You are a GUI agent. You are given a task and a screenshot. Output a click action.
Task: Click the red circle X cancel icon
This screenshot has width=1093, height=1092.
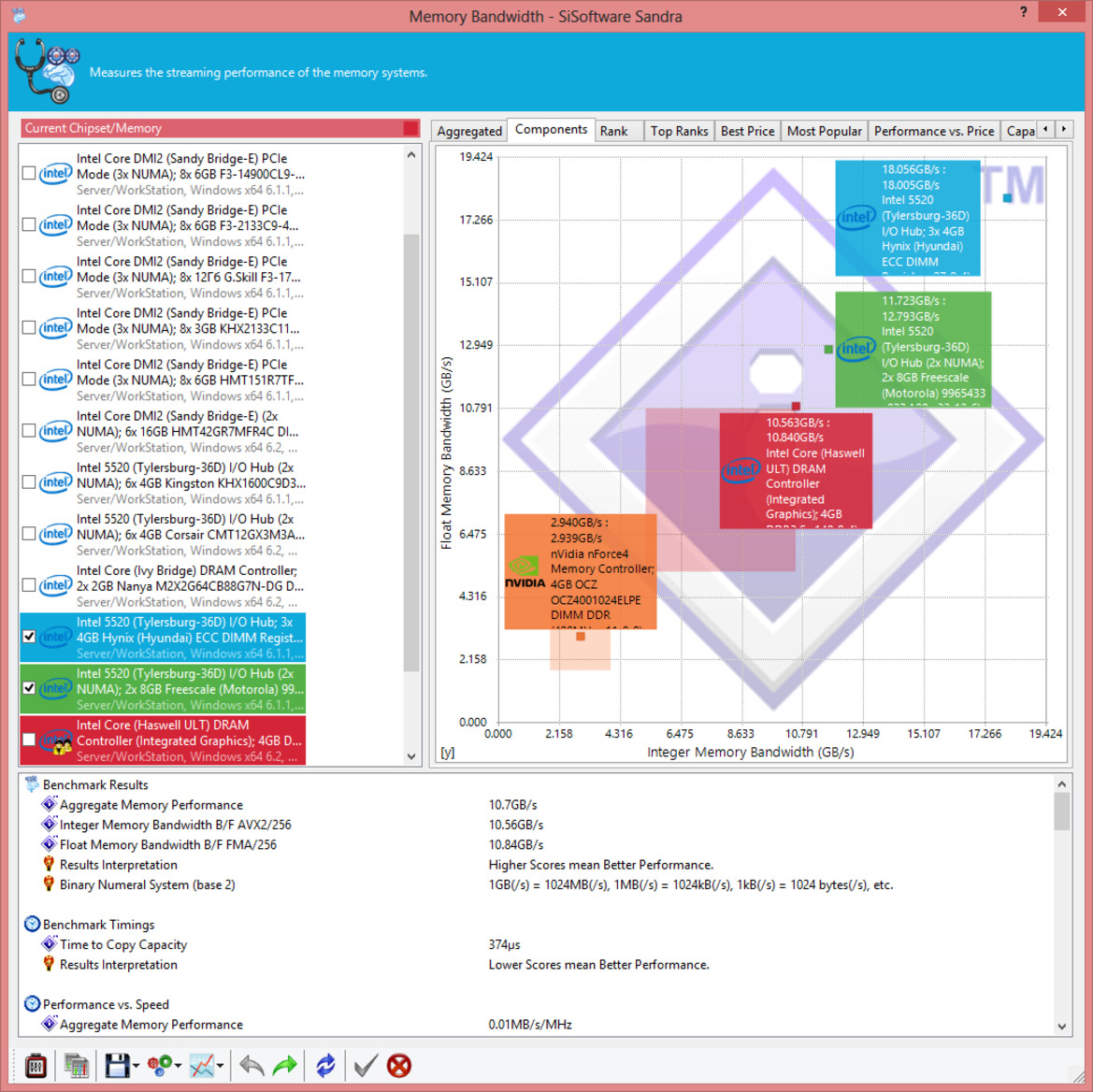tap(398, 1066)
